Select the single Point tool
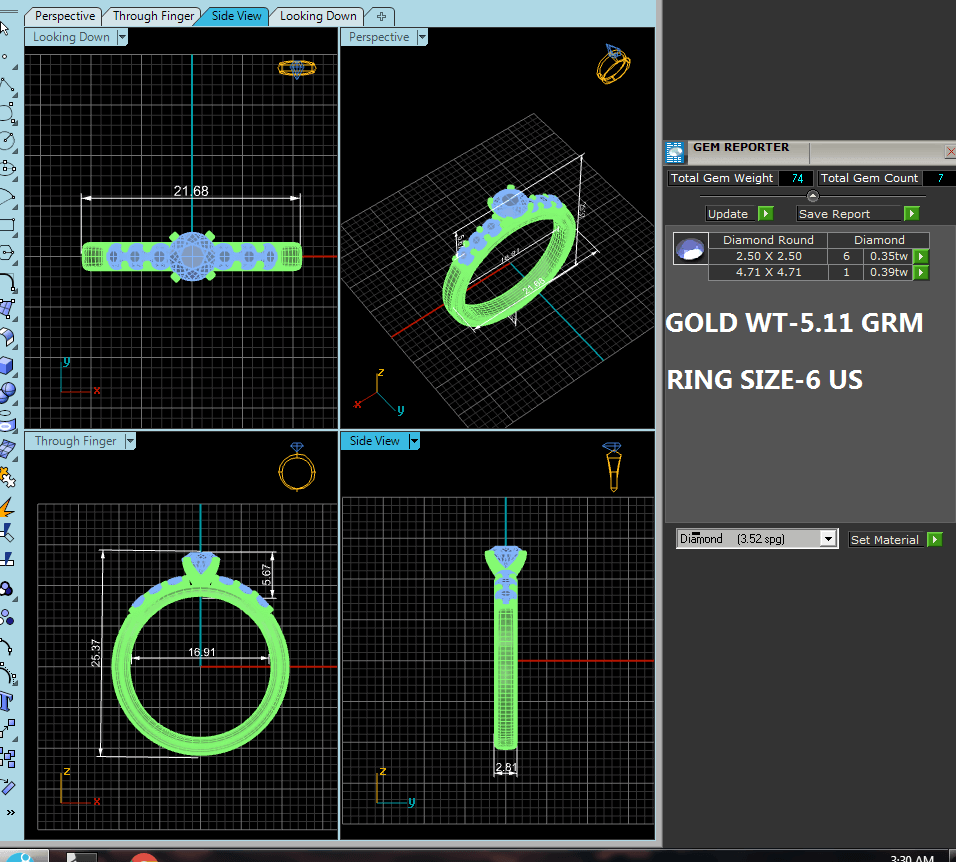The height and width of the screenshot is (862, 956). [5, 57]
